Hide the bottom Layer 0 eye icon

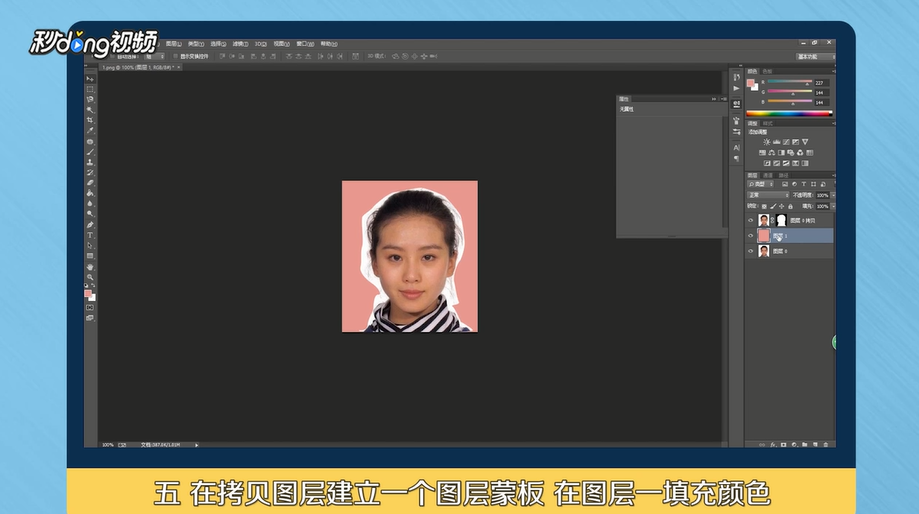coord(751,251)
